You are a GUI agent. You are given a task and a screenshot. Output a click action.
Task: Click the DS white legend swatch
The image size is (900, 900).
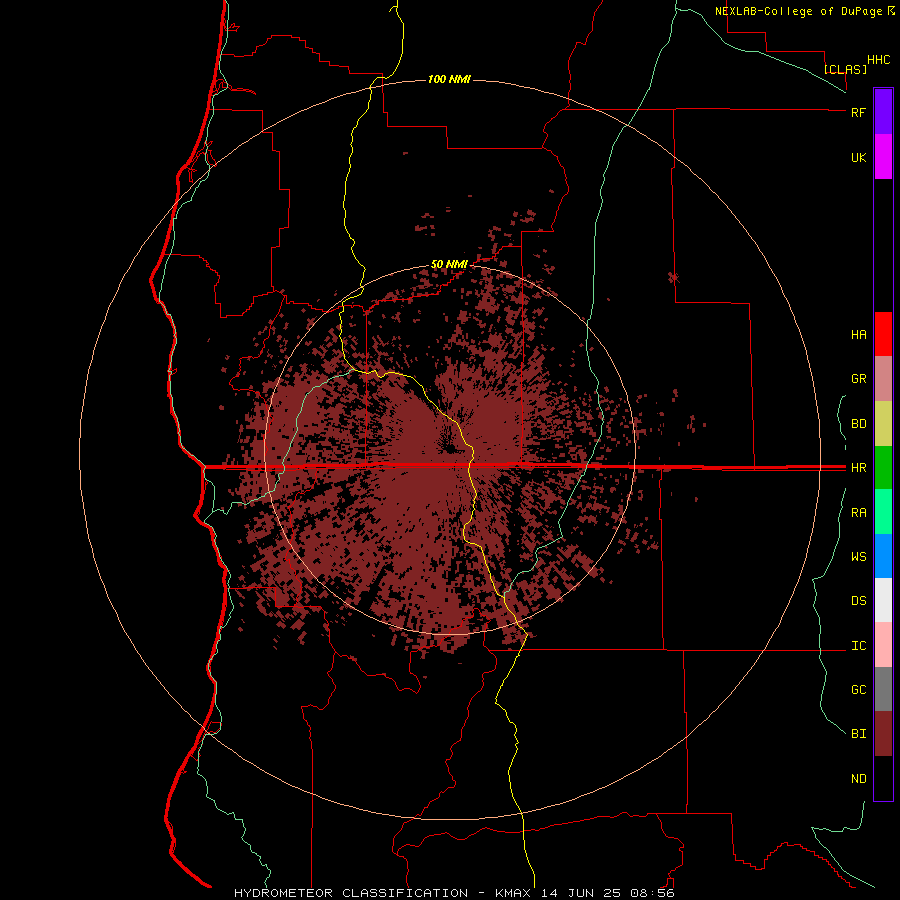tap(883, 600)
